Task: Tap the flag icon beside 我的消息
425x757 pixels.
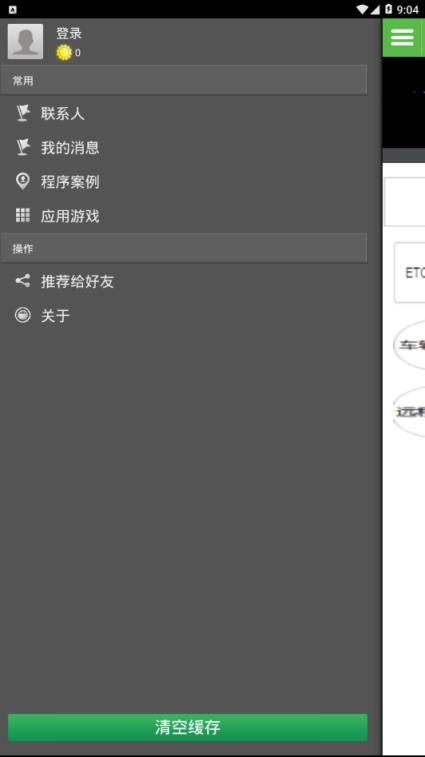Action: 23,147
